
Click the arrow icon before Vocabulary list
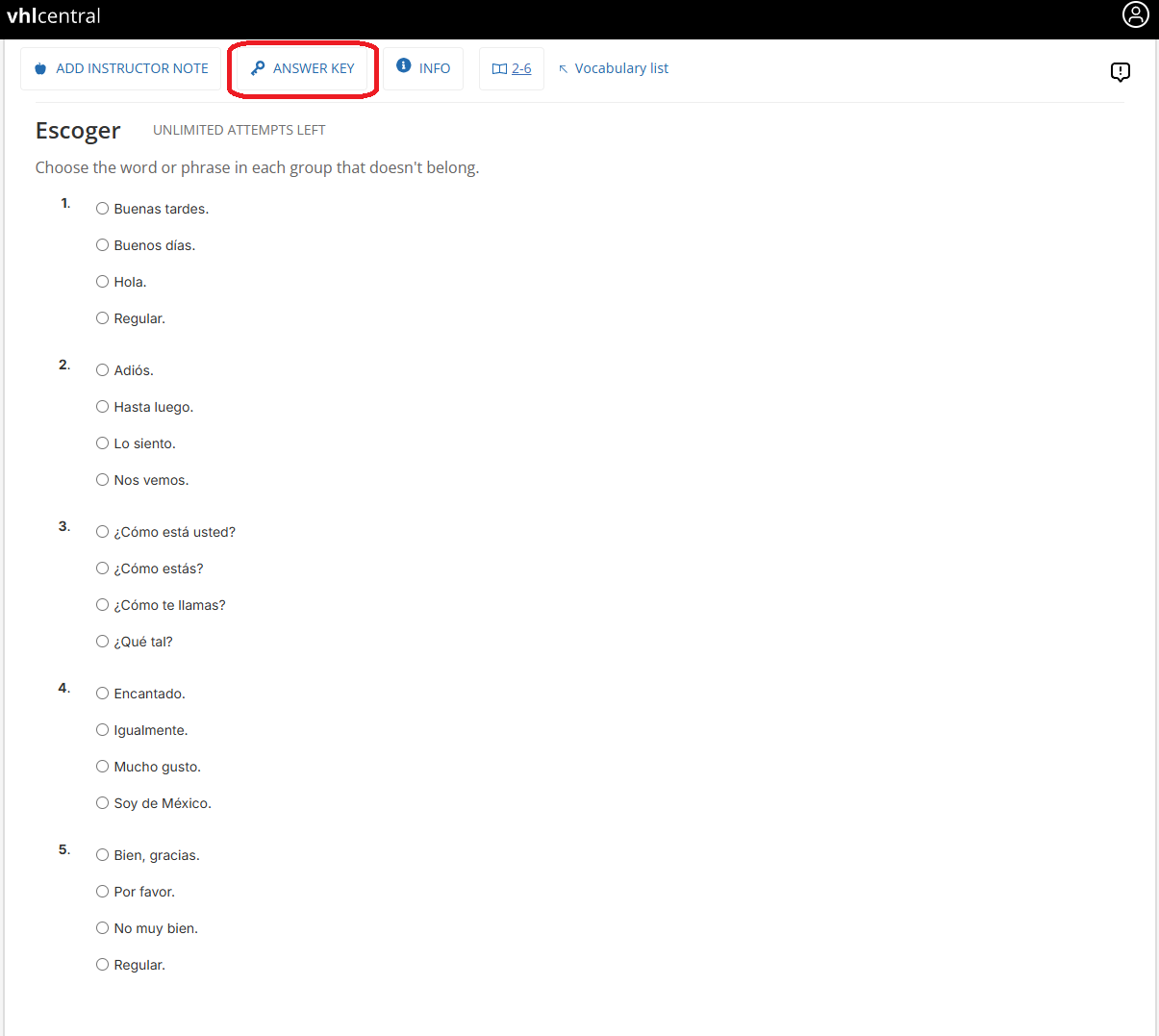point(564,69)
